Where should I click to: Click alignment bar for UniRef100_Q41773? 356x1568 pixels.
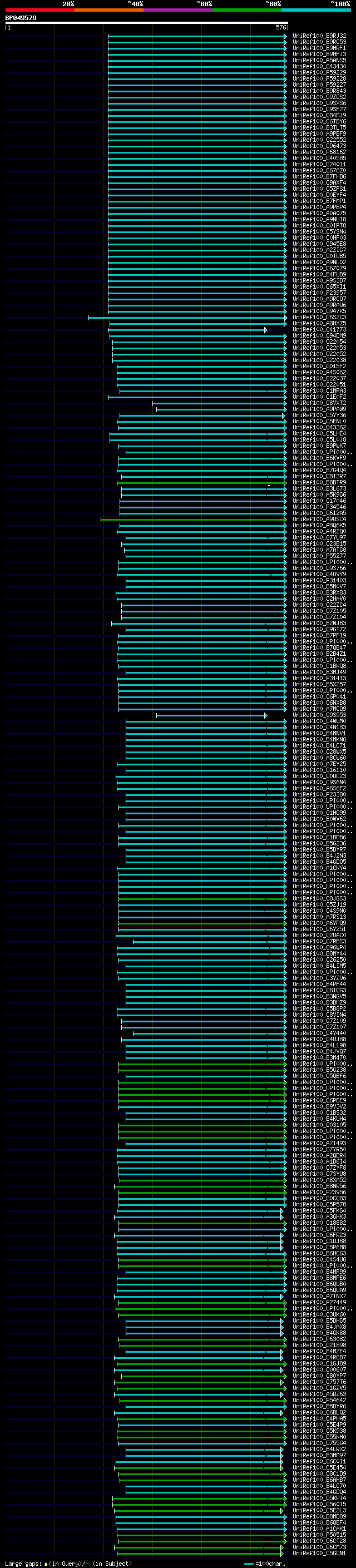[x=188, y=330]
